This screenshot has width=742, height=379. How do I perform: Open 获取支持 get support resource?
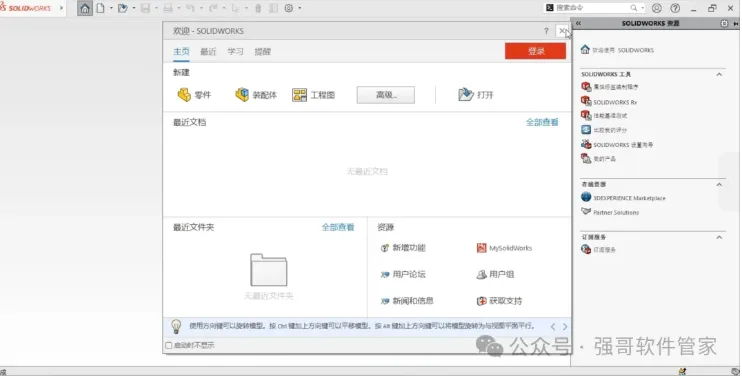click(499, 301)
